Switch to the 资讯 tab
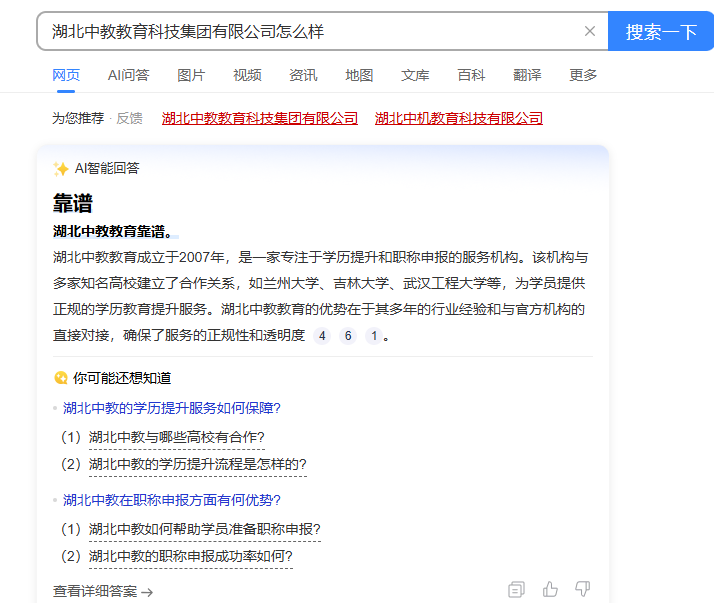This screenshot has width=714, height=603. point(303,75)
